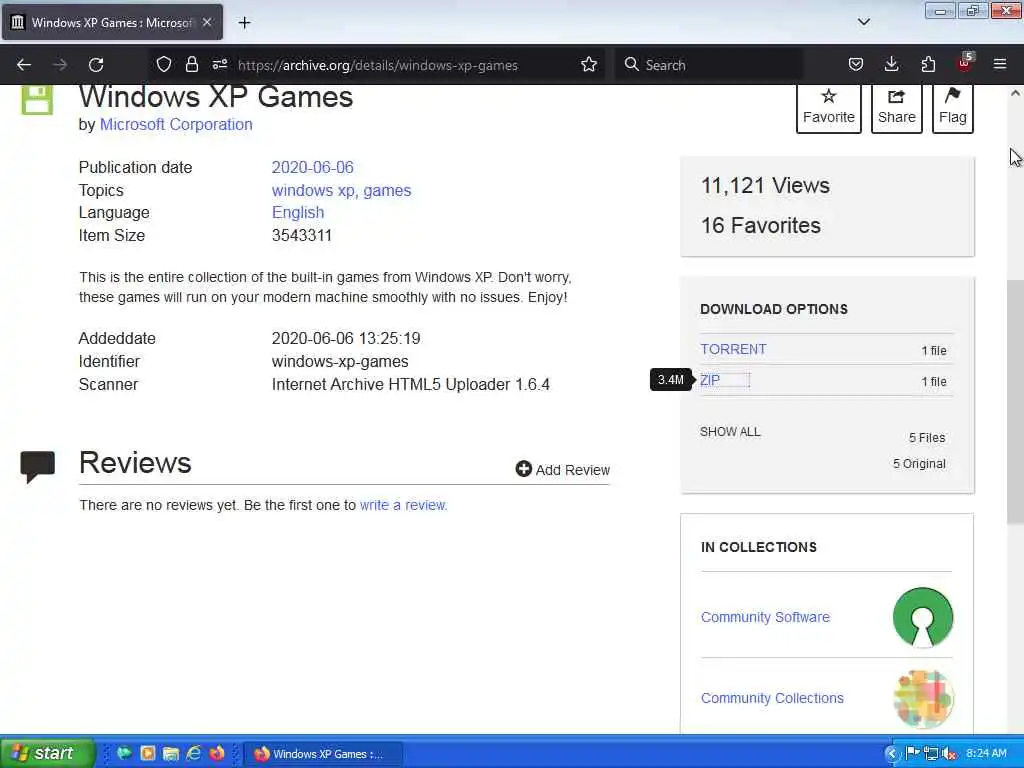The width and height of the screenshot is (1024, 768).
Task: Click the forward navigation arrow
Action: pyautogui.click(x=60, y=65)
